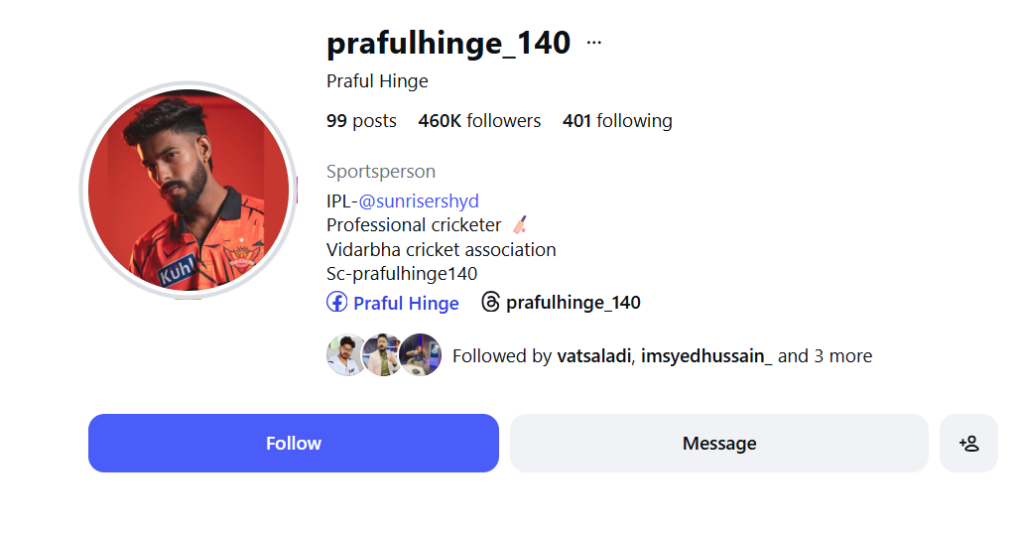
Task: Open the prafulhinge_140 Threads link
Action: (573, 302)
